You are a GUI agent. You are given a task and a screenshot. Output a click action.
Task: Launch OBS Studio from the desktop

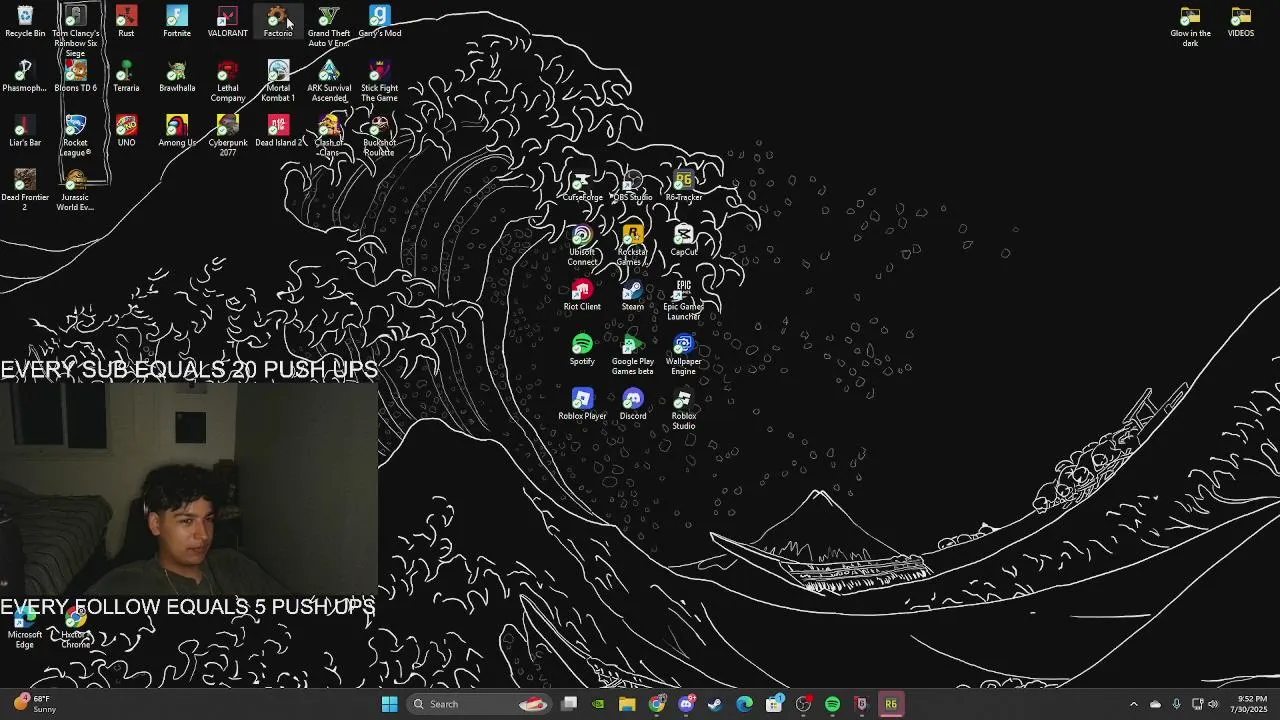coord(632,187)
